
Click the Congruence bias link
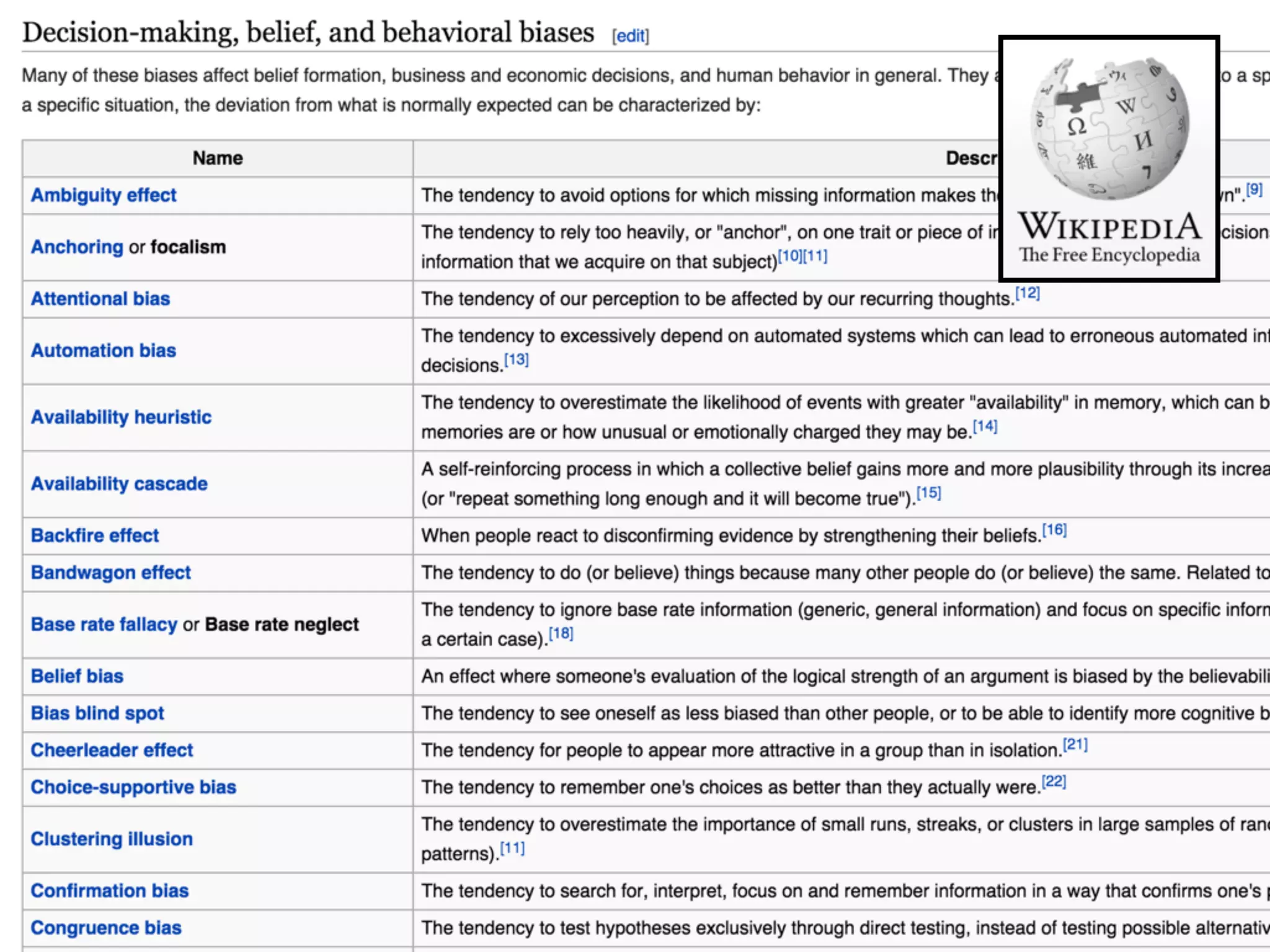point(106,928)
